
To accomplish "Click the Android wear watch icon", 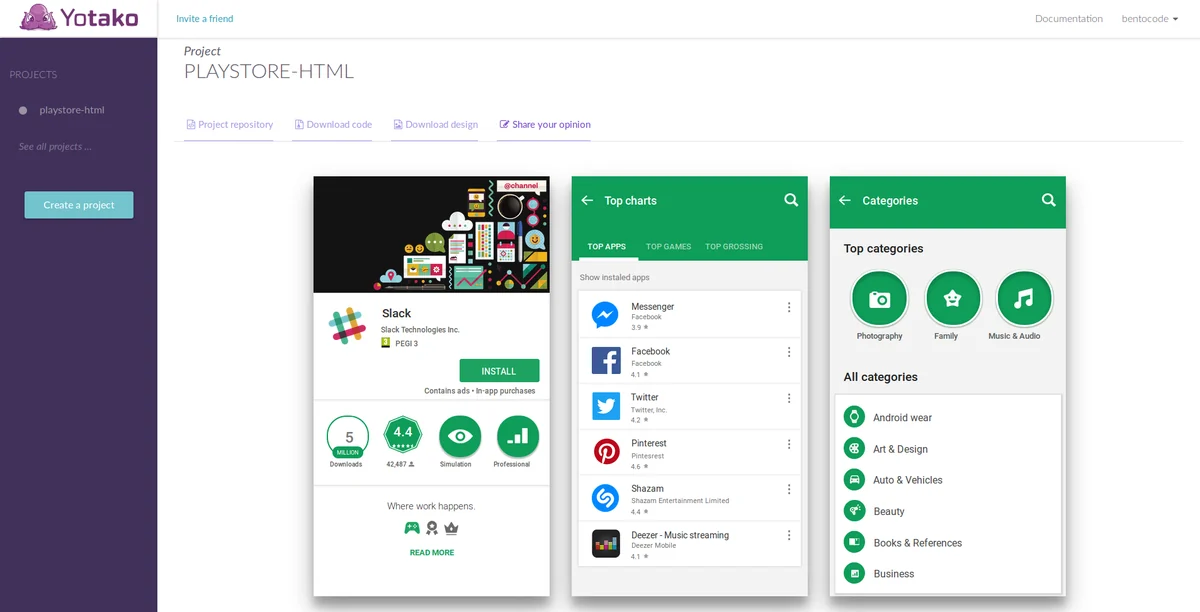I will (x=854, y=417).
